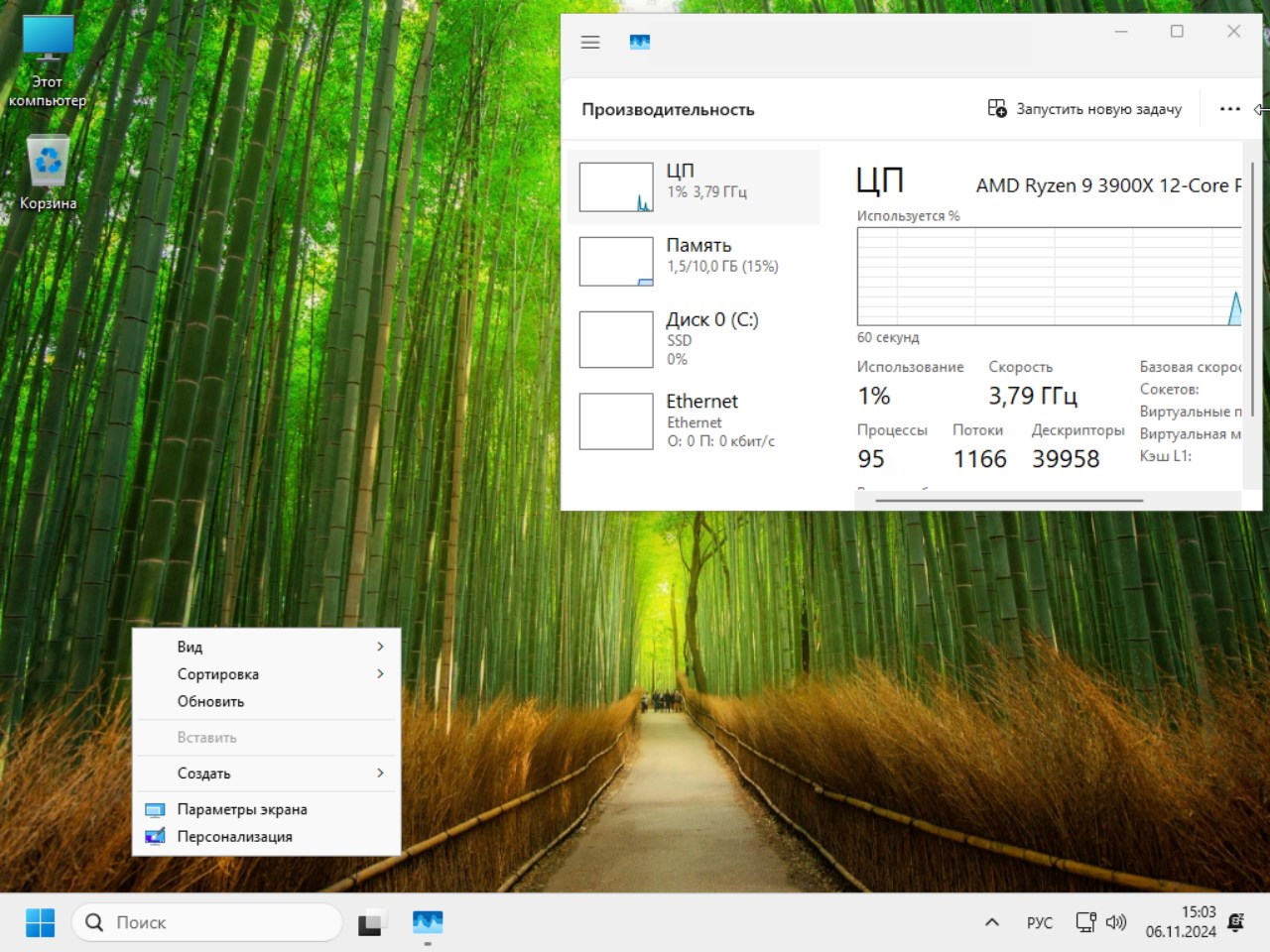Switch language via РУС indicator
This screenshot has width=1270, height=952.
click(x=1039, y=922)
